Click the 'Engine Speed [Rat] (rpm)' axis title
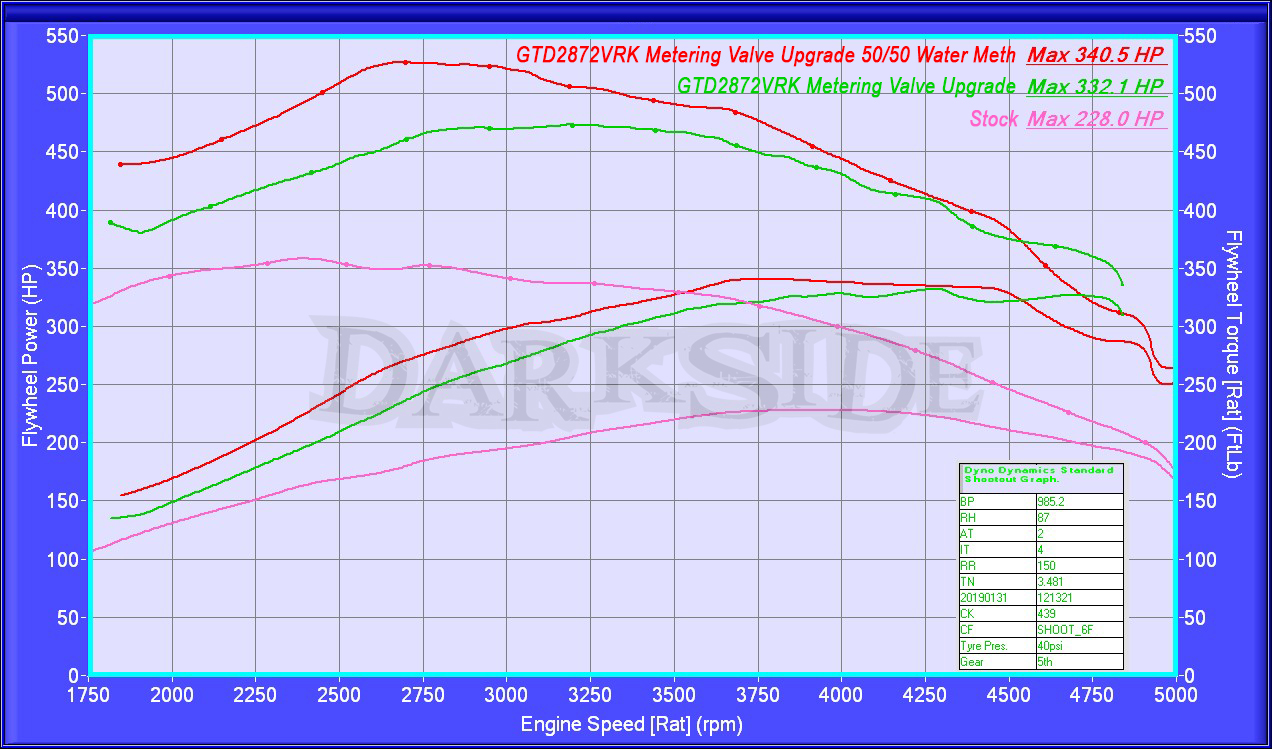 [x=632, y=724]
